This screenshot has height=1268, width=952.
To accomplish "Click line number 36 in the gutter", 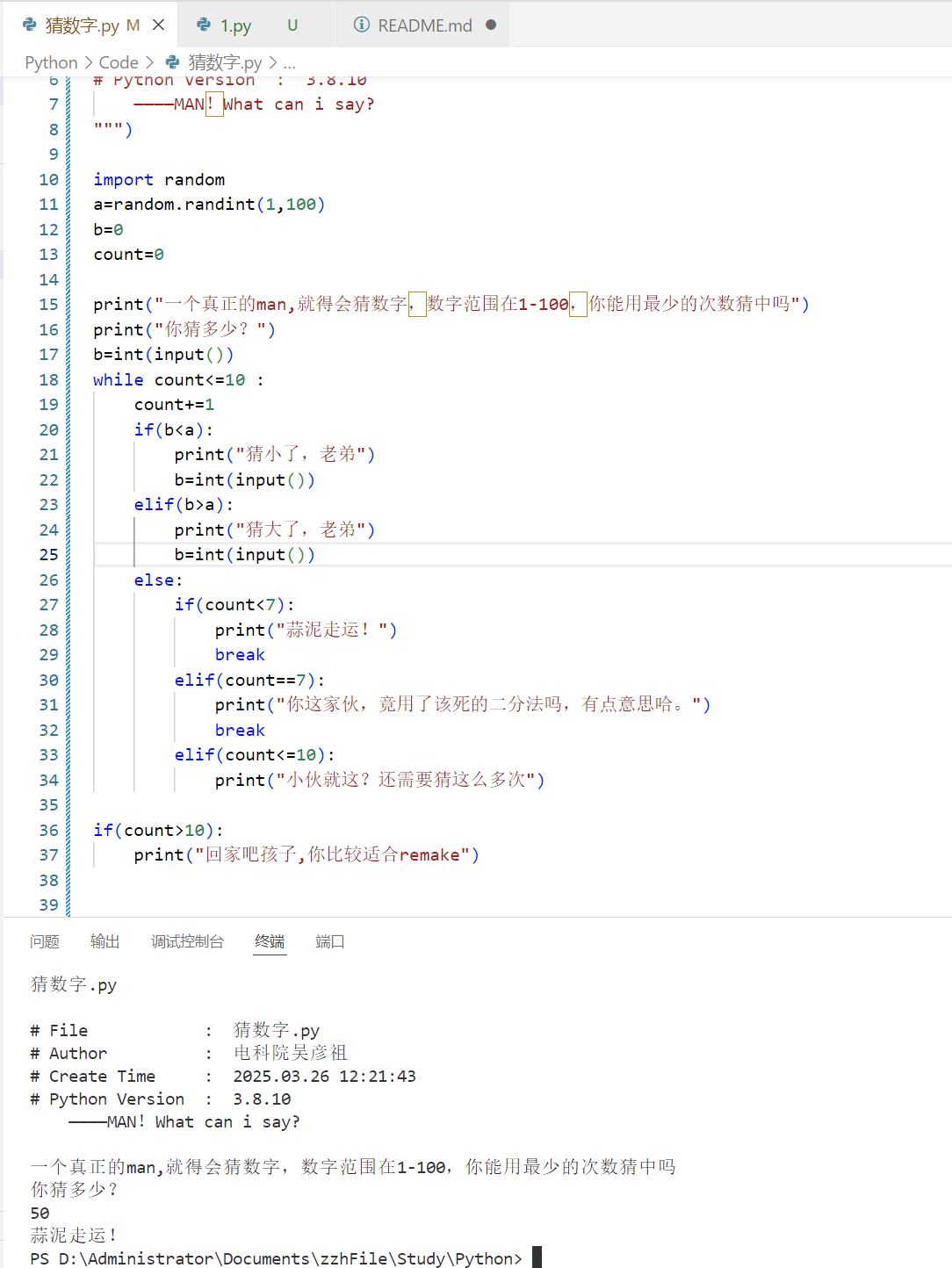I will click(48, 830).
